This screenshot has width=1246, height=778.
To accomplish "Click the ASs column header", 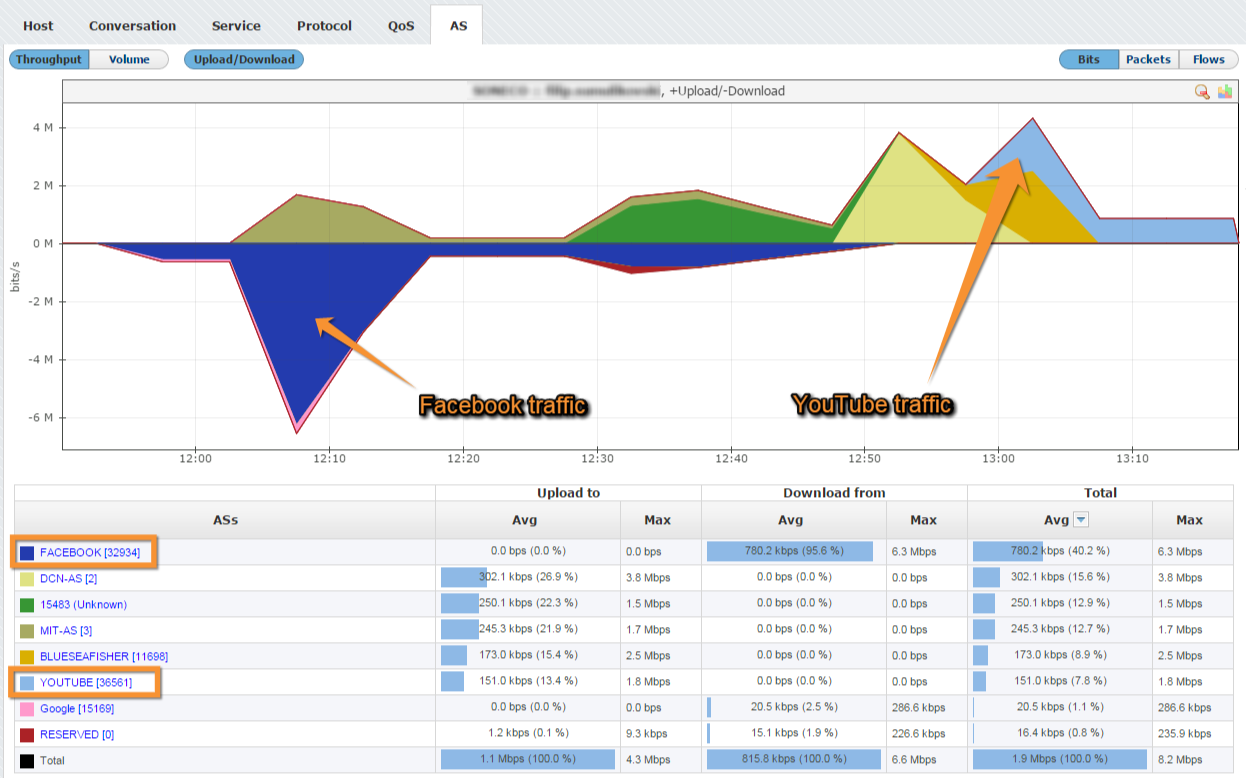I will tap(225, 520).
